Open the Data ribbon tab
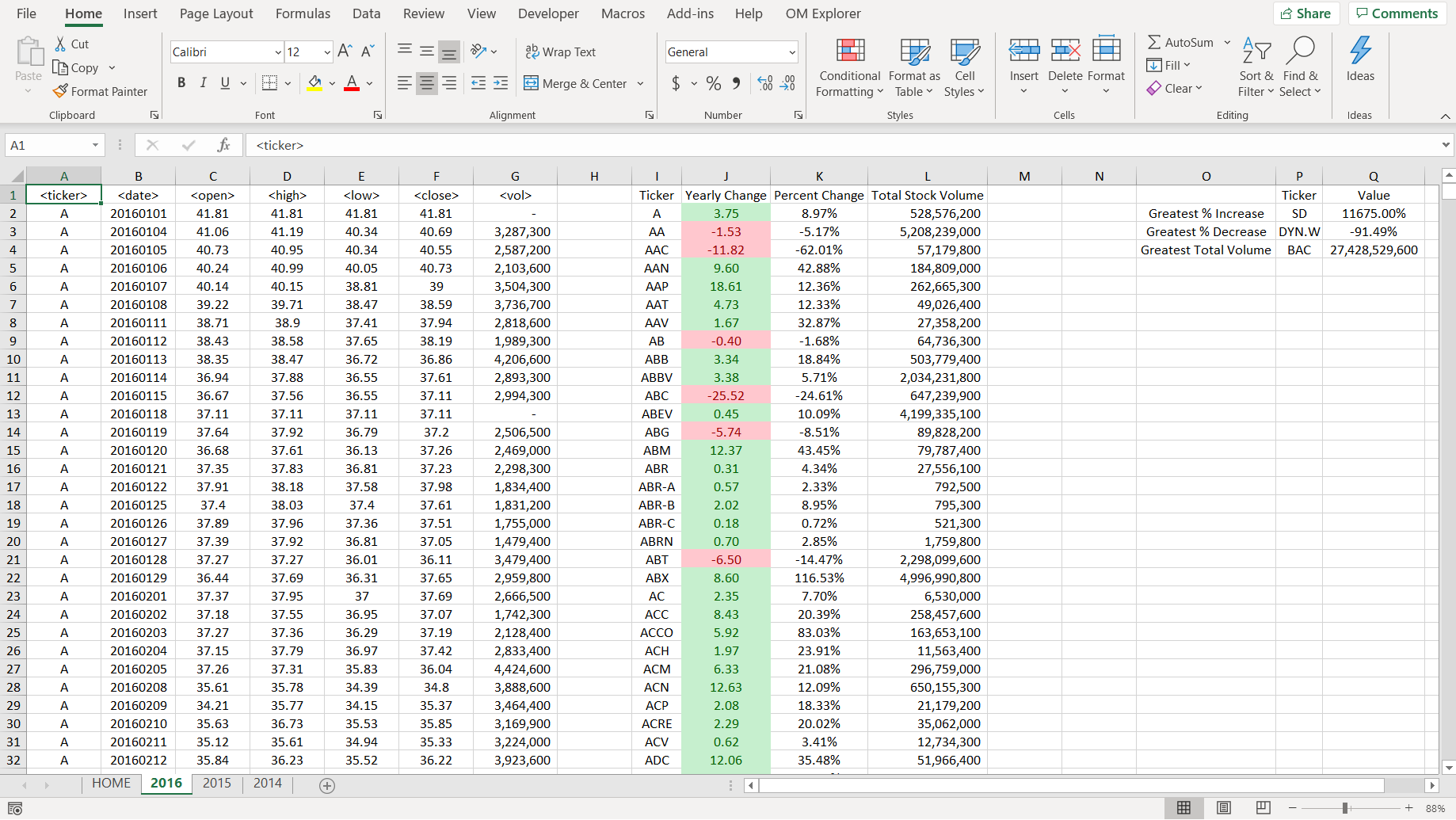The height and width of the screenshot is (820, 1456). (x=367, y=13)
